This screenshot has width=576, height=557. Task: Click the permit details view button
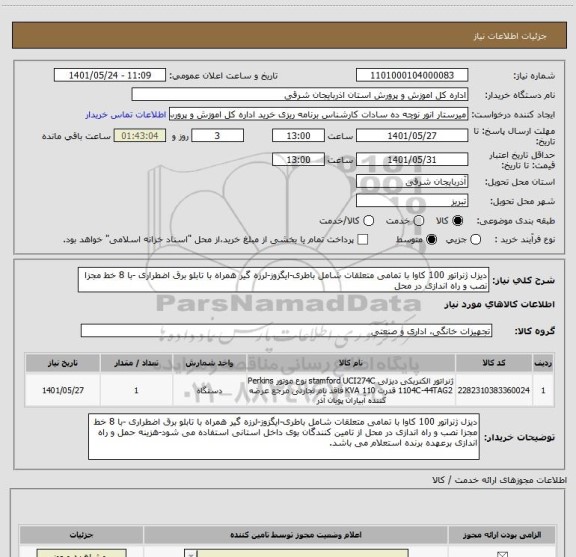82,553
